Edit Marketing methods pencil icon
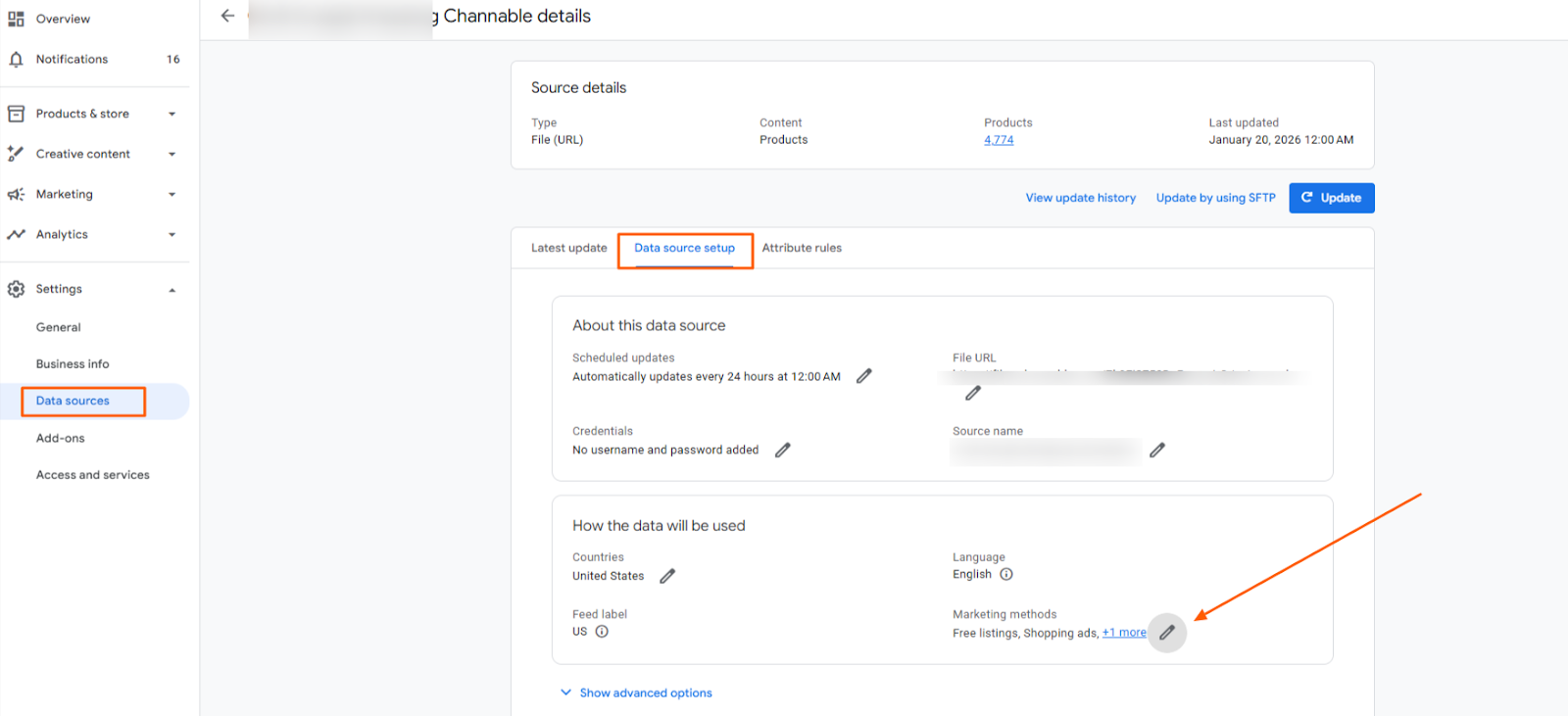The height and width of the screenshot is (716, 1568). (1166, 633)
